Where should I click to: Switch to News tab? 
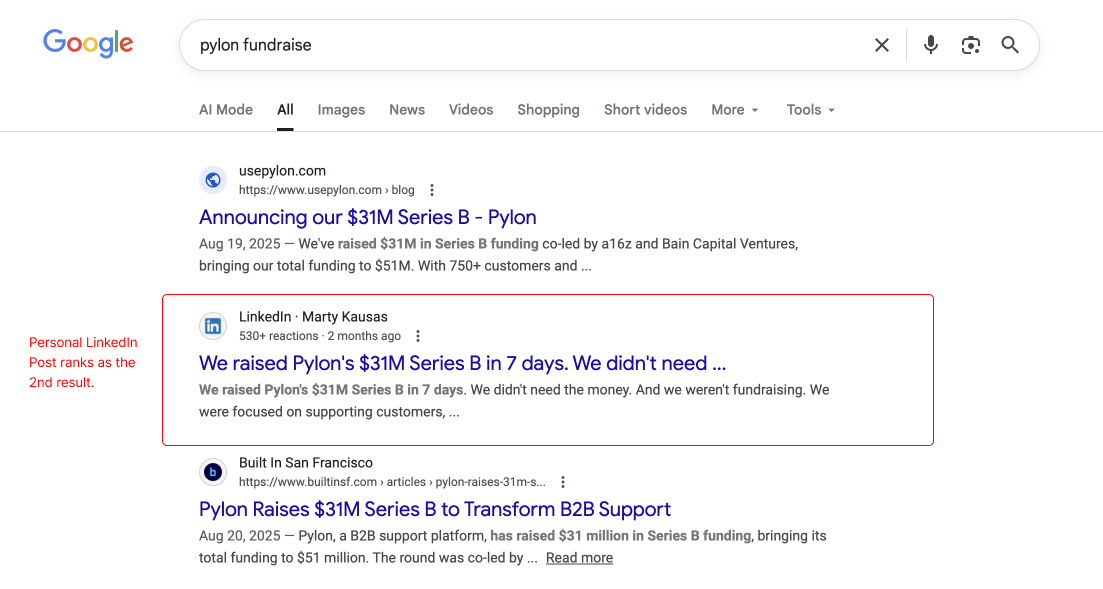tap(407, 110)
